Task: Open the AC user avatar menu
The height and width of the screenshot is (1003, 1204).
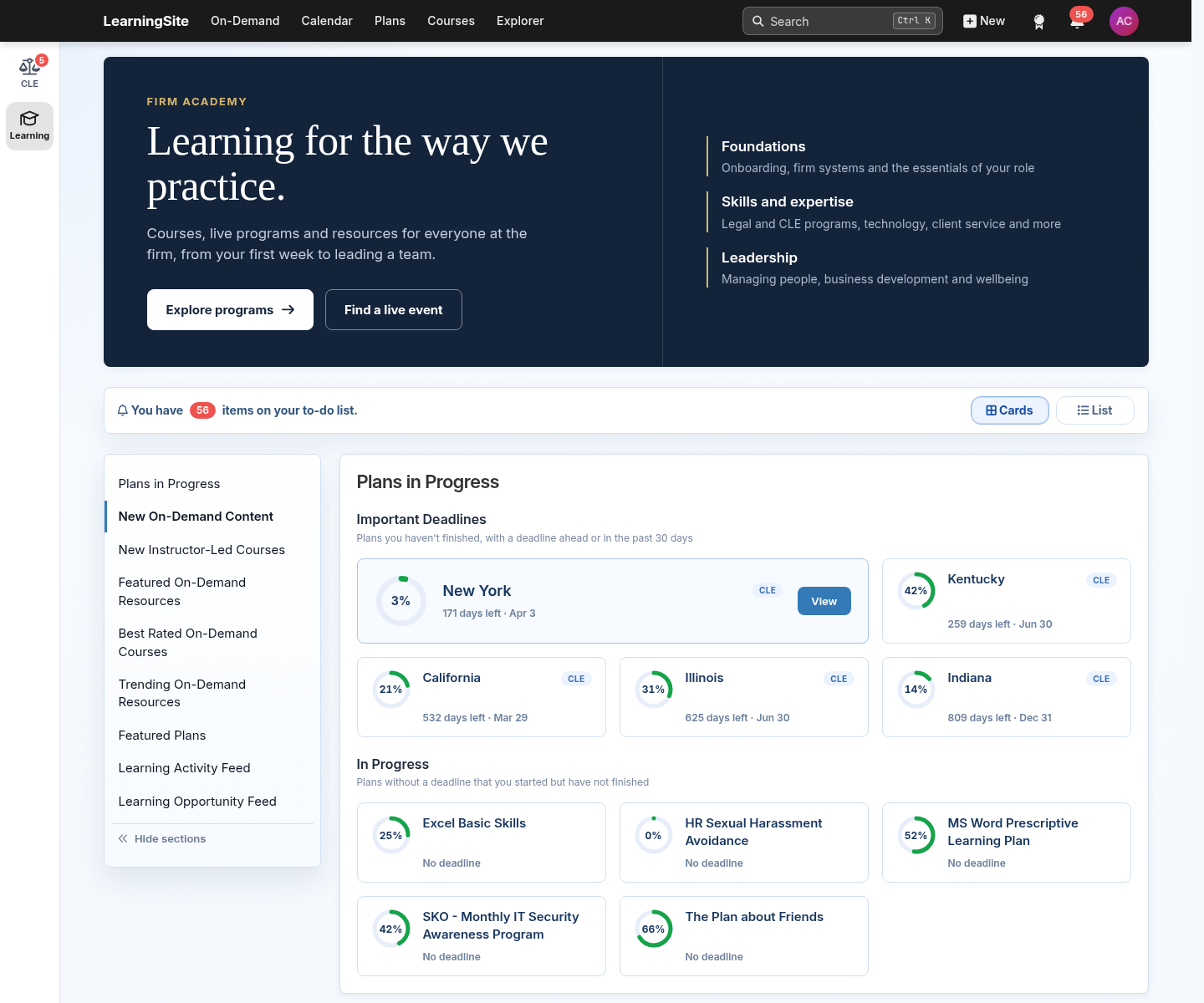Action: point(1124,21)
